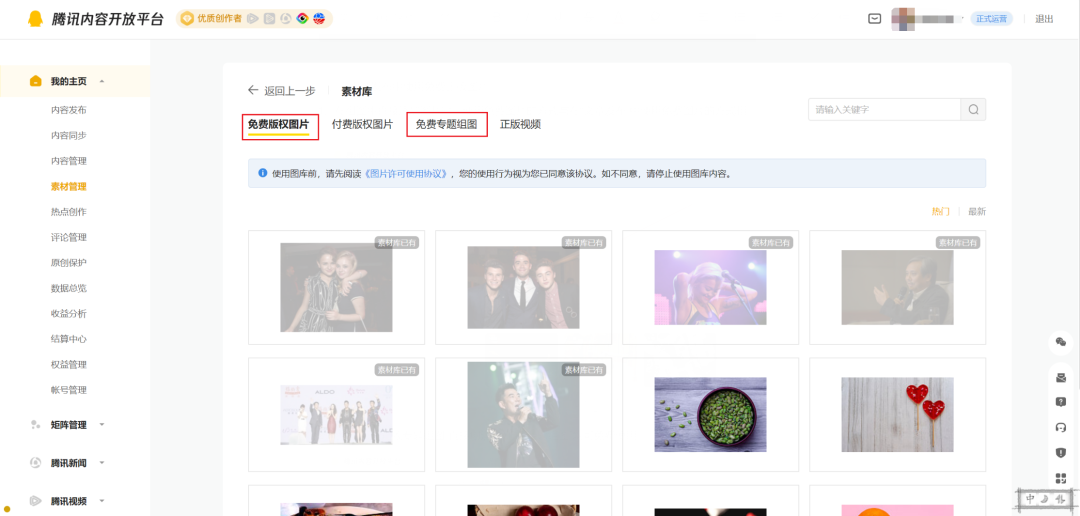This screenshot has width=1080, height=516.
Task: Open 权益管理 in the sidebar
Action: pos(69,365)
